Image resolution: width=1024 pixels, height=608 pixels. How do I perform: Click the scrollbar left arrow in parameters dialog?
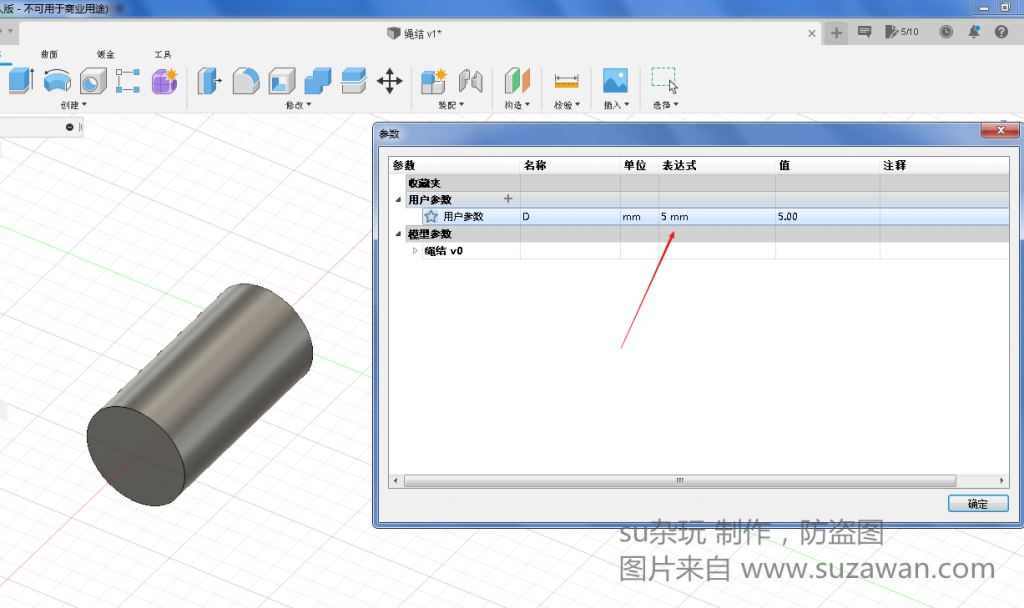[395, 481]
